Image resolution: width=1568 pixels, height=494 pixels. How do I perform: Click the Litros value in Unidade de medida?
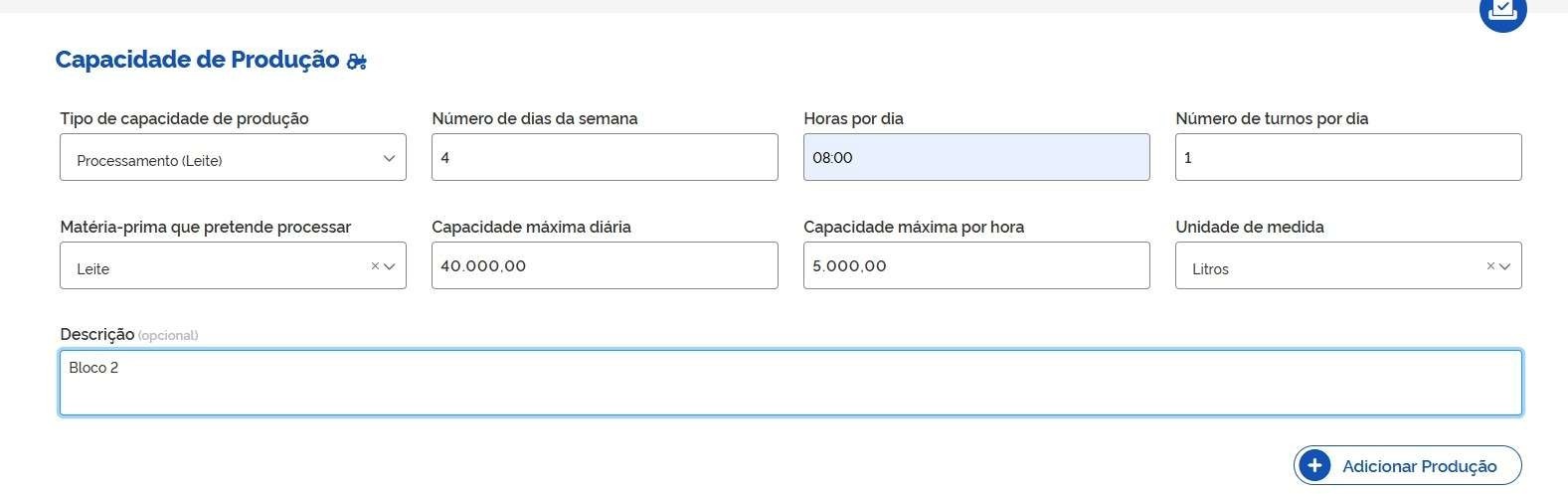tap(1210, 269)
